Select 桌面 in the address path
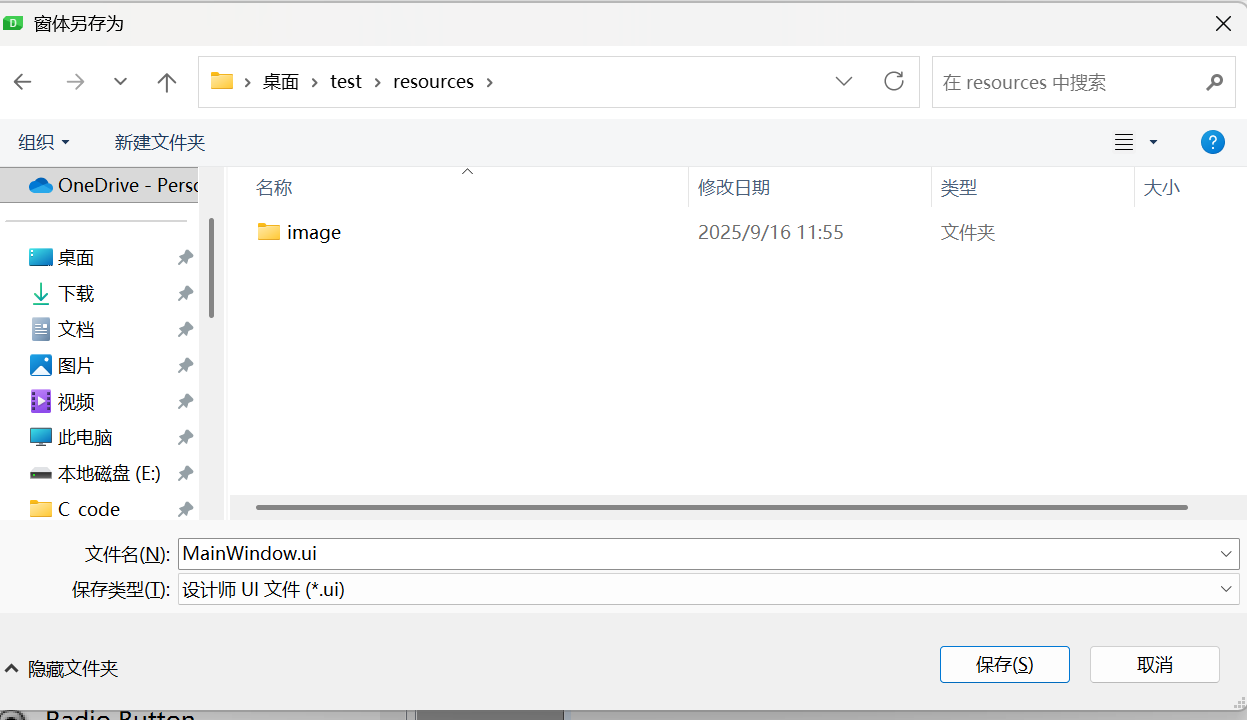 pos(281,82)
